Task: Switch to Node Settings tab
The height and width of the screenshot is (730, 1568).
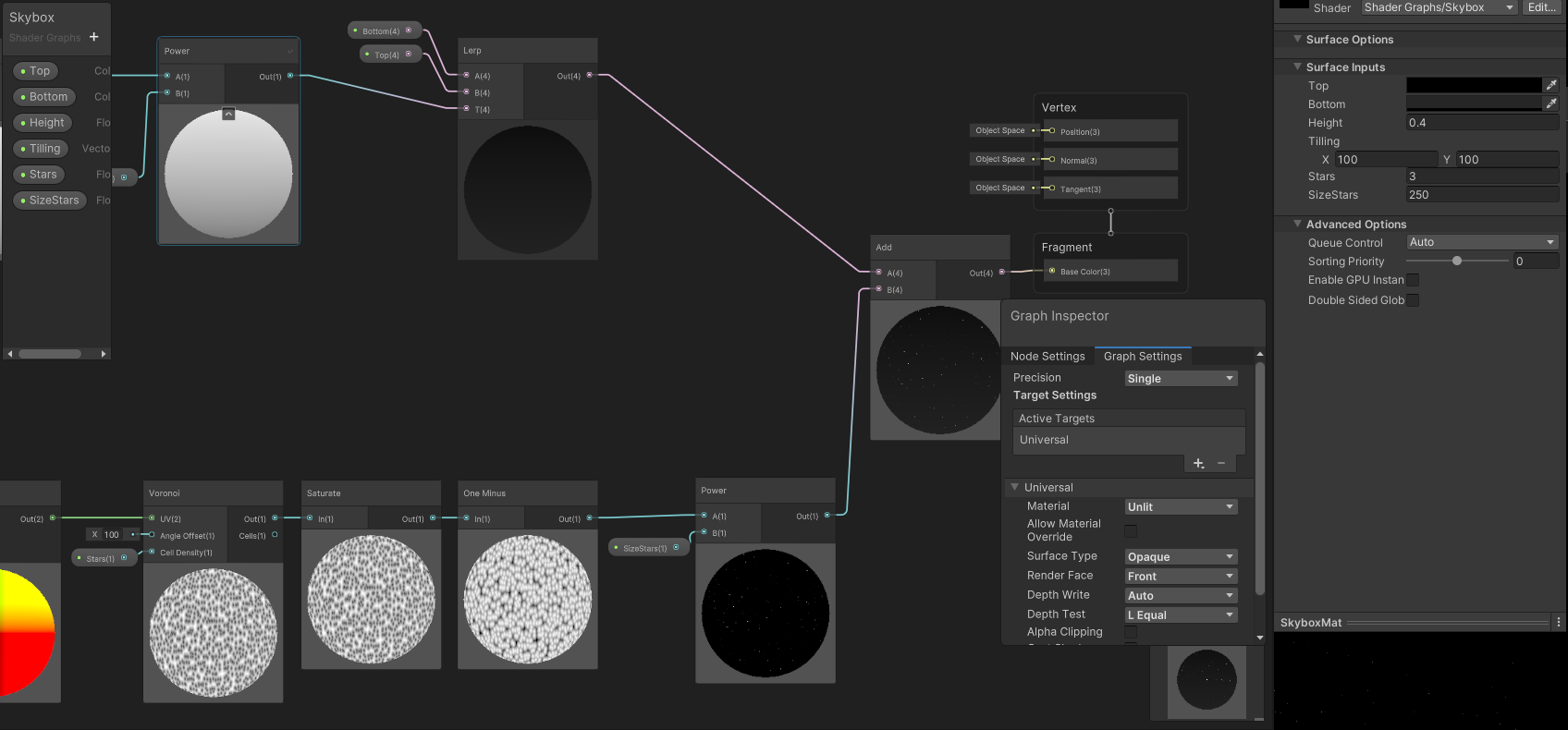Action: point(1047,357)
